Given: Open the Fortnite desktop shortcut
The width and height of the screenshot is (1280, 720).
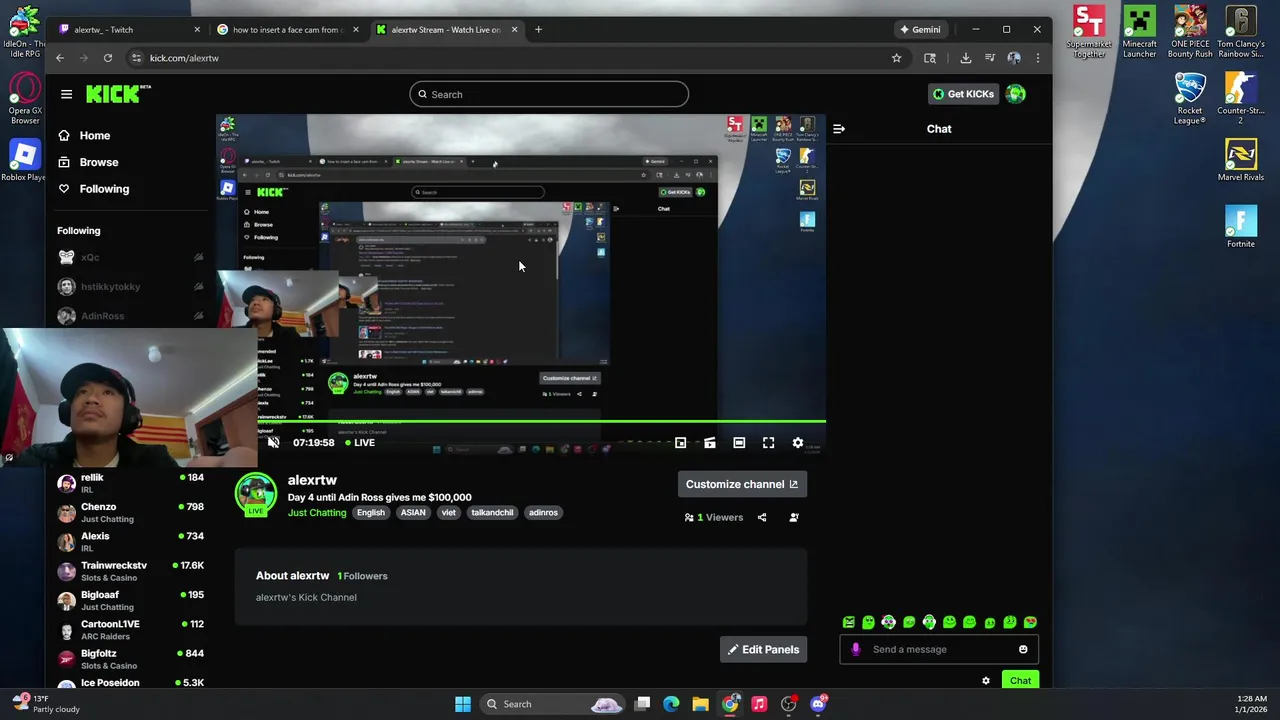Looking at the screenshot, I should (x=1241, y=227).
